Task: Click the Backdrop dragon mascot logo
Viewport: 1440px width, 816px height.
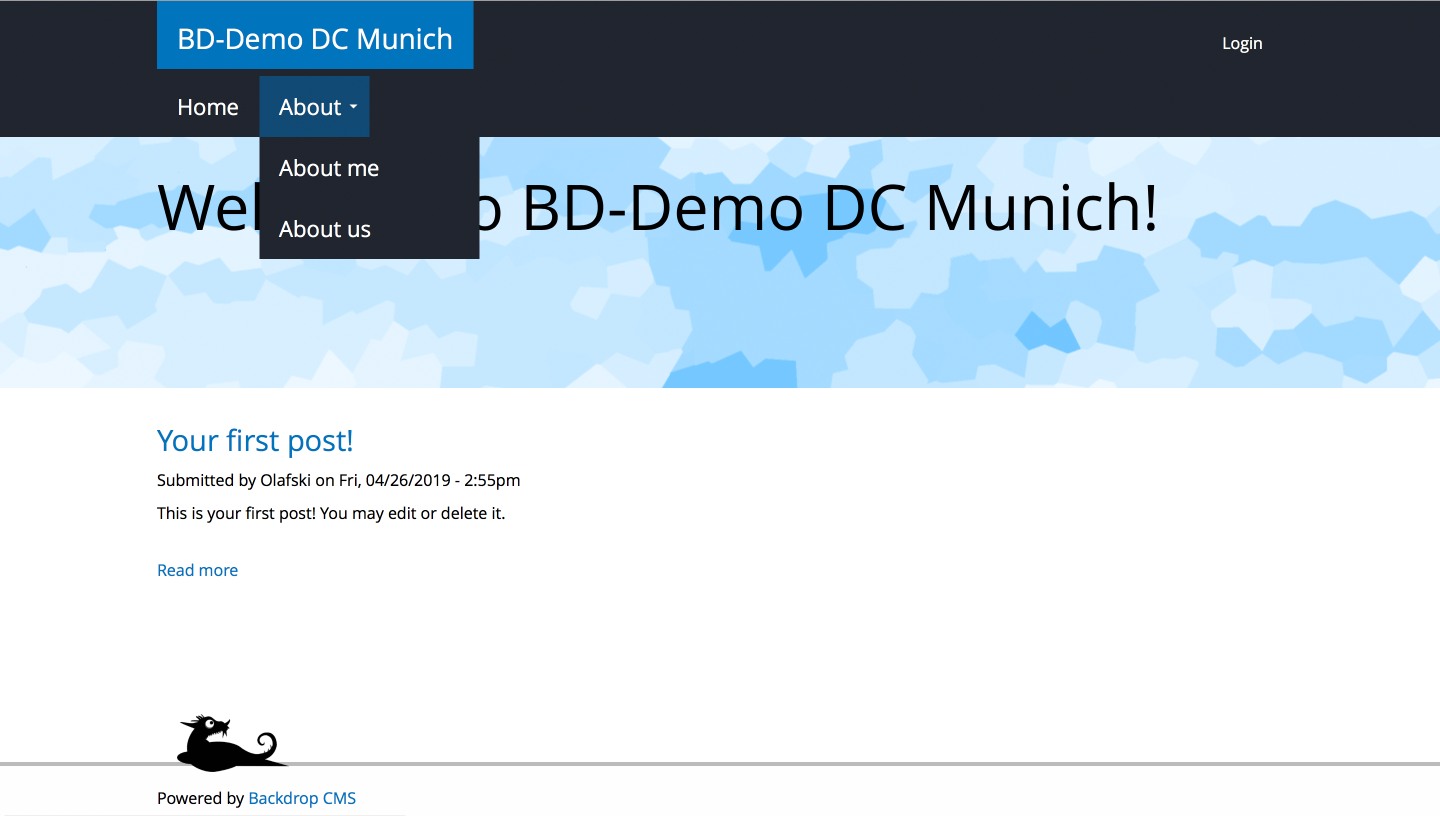Action: (x=230, y=744)
